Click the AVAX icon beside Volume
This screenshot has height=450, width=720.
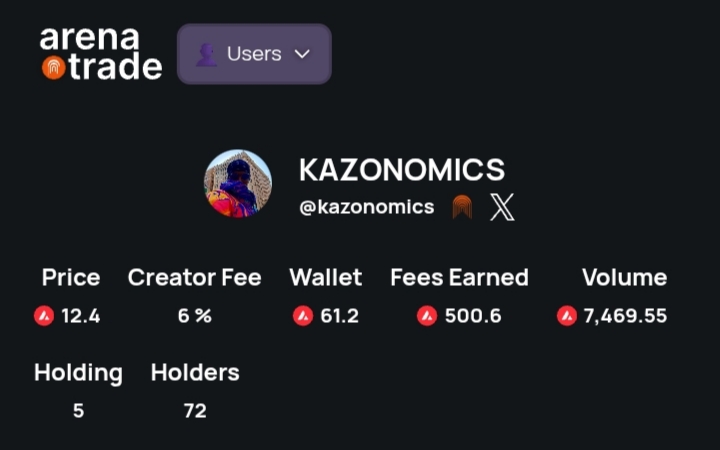pos(567,316)
